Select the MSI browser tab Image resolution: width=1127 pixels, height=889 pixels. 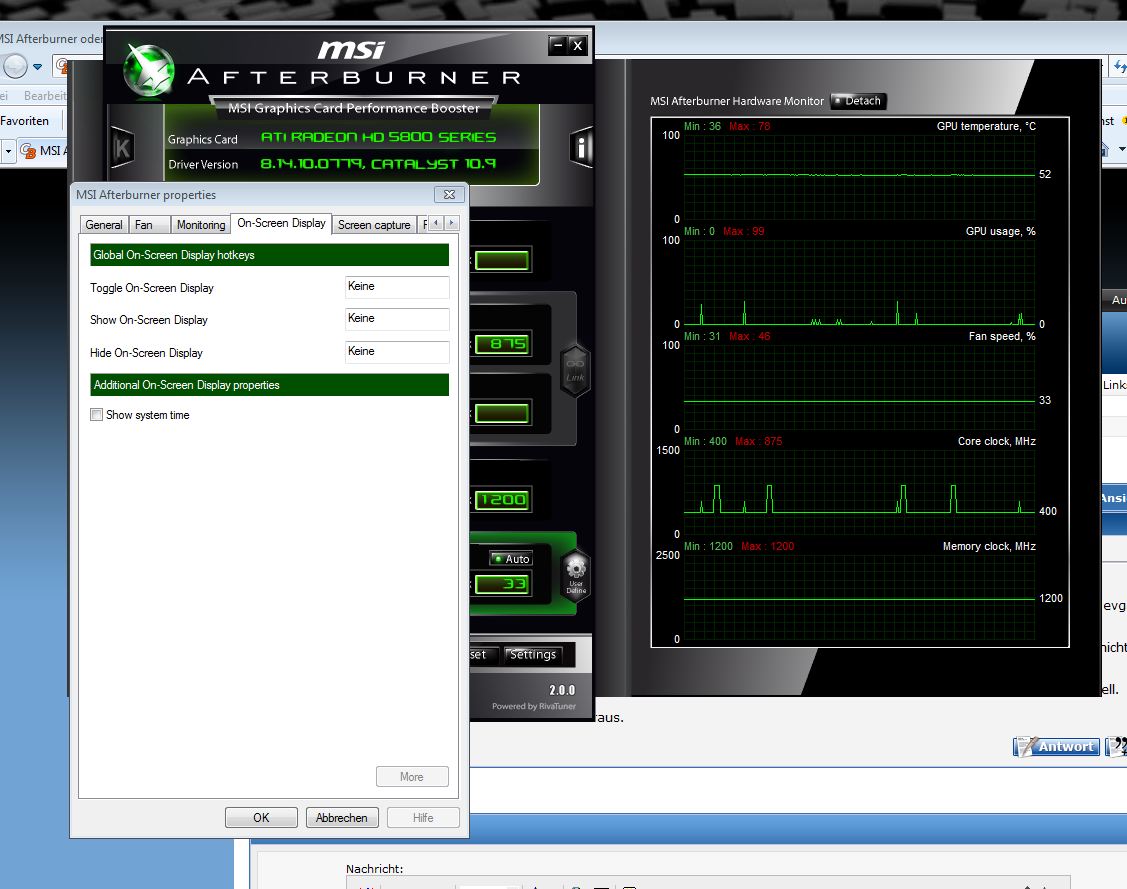pos(45,151)
